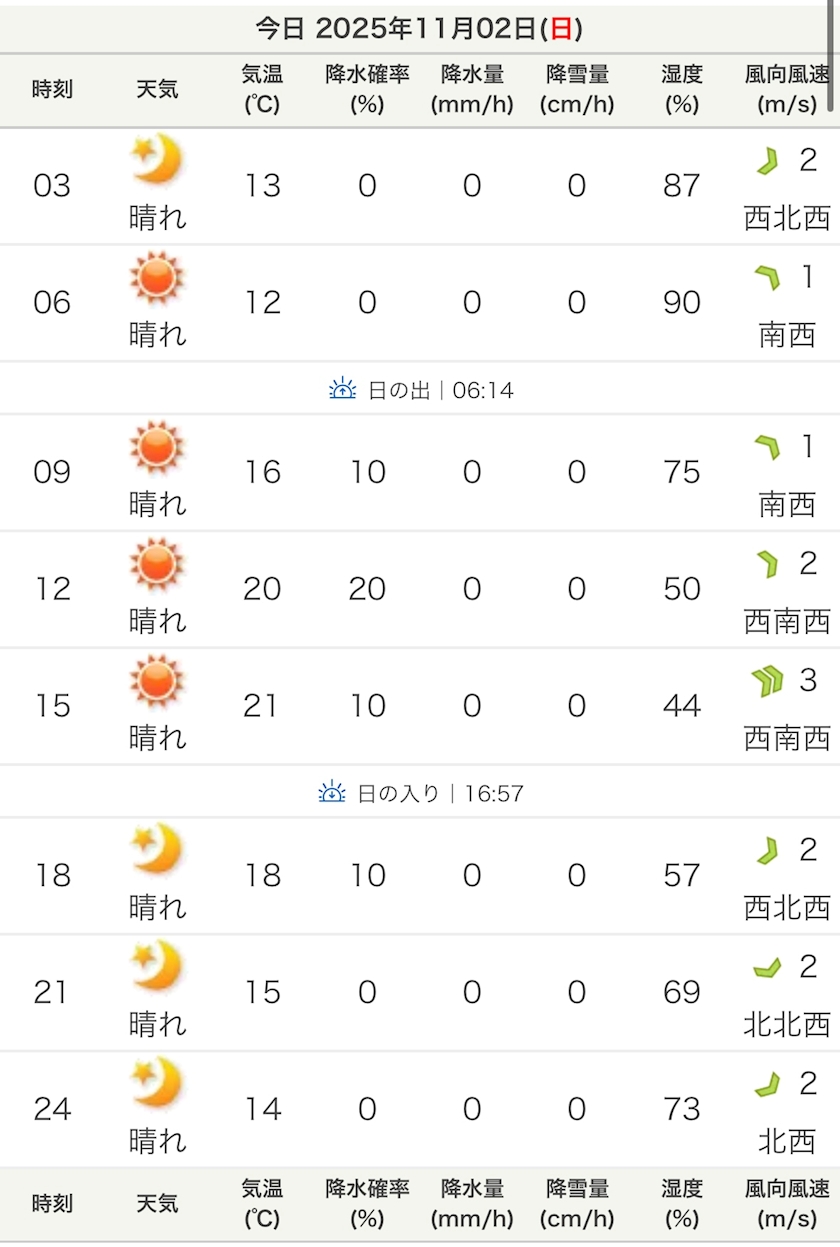The height and width of the screenshot is (1247, 840).
Task: Click the 降水確率 column header at top
Action: 367,89
